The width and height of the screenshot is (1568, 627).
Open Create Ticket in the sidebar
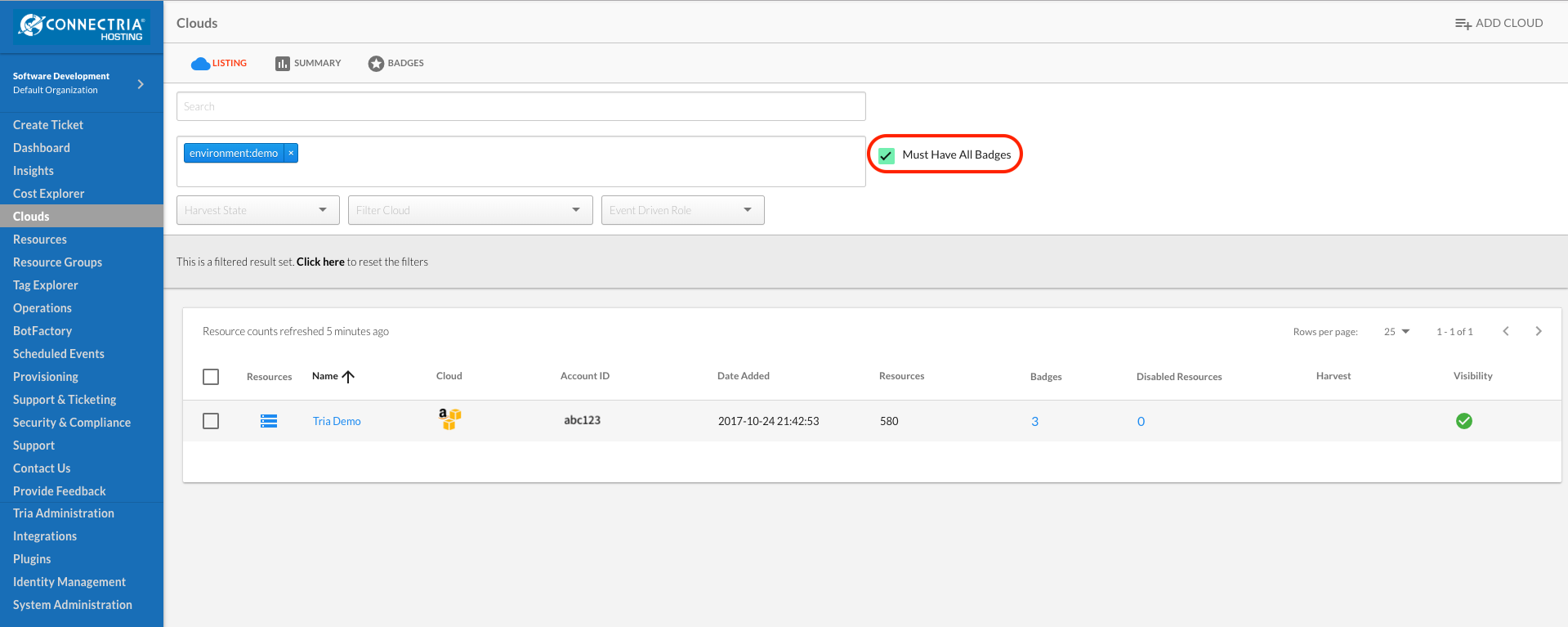click(x=48, y=125)
